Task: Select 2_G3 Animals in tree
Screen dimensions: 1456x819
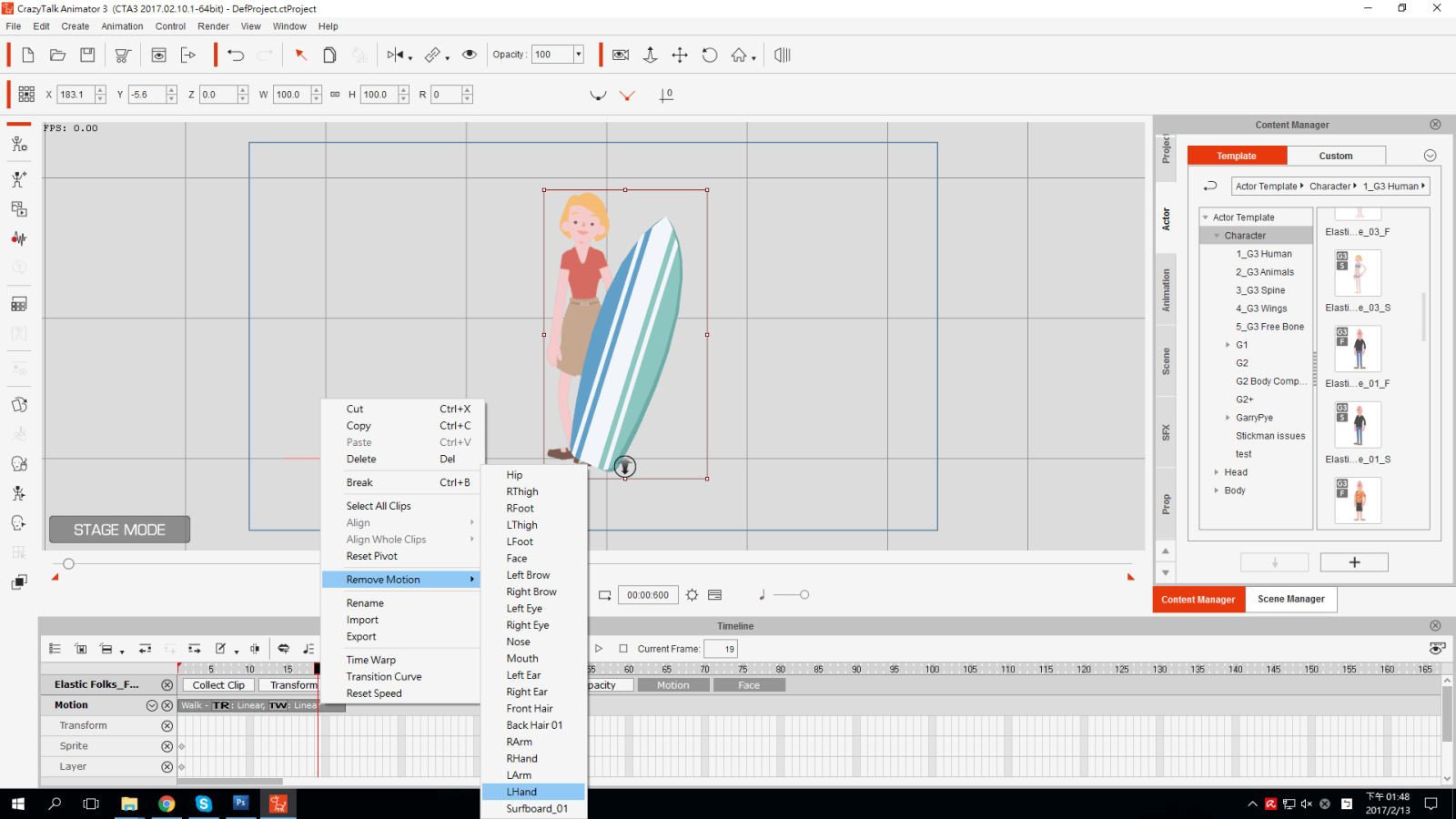Action: coord(1264,272)
